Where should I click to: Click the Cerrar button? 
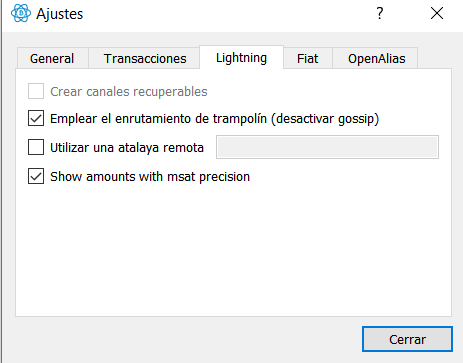407,339
